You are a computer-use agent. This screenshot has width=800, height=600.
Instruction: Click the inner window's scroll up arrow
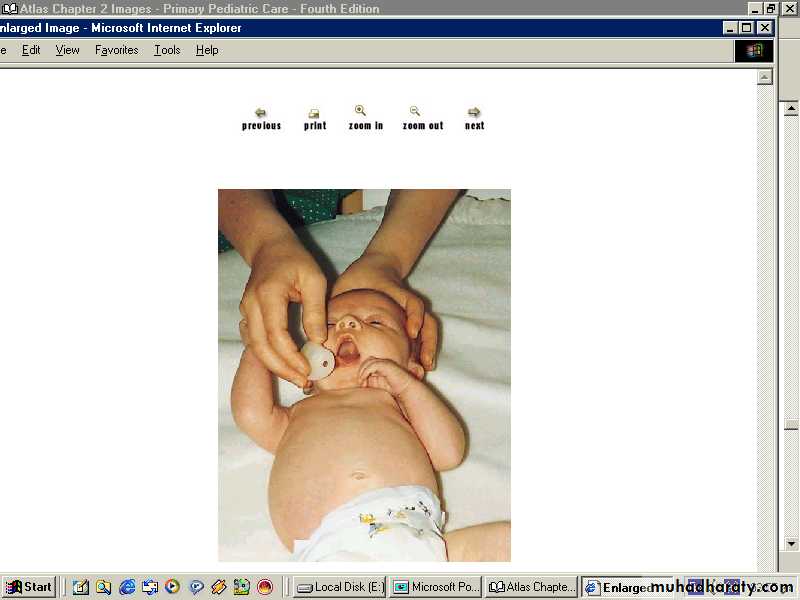click(x=764, y=77)
